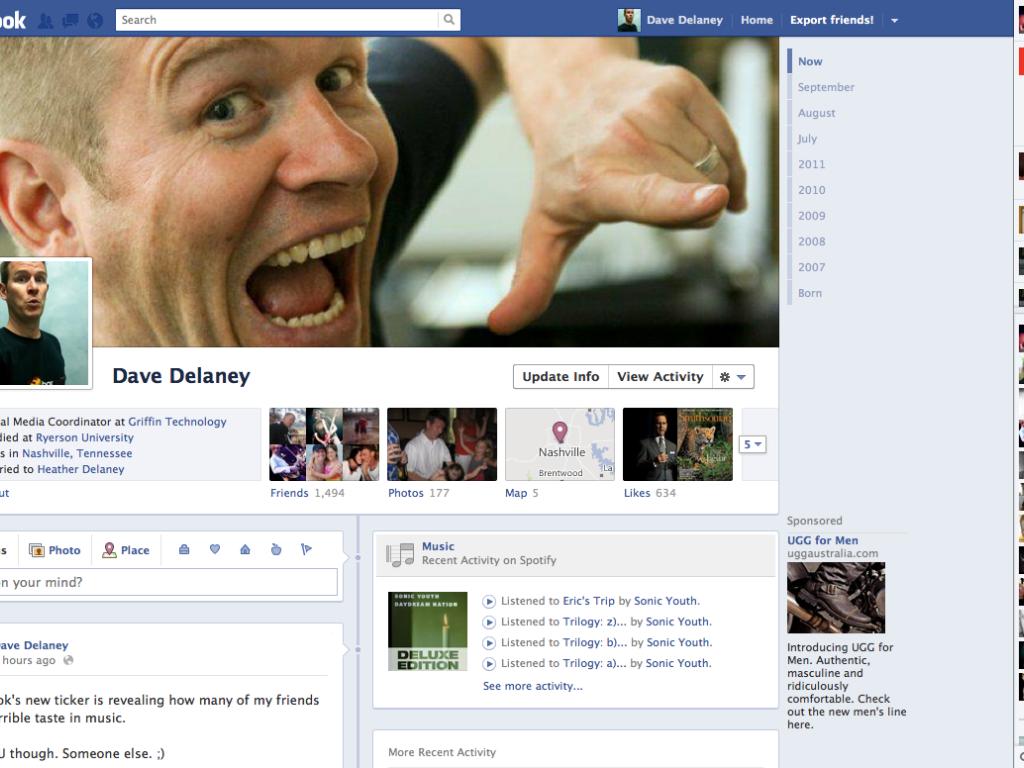Select the Work and Education briefcase icon
This screenshot has width=1024, height=768.
pos(184,549)
